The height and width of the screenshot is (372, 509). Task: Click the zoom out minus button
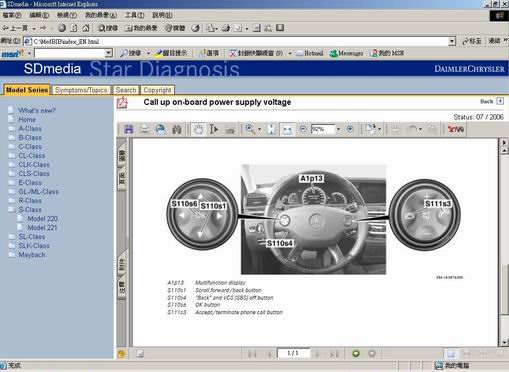click(303, 129)
